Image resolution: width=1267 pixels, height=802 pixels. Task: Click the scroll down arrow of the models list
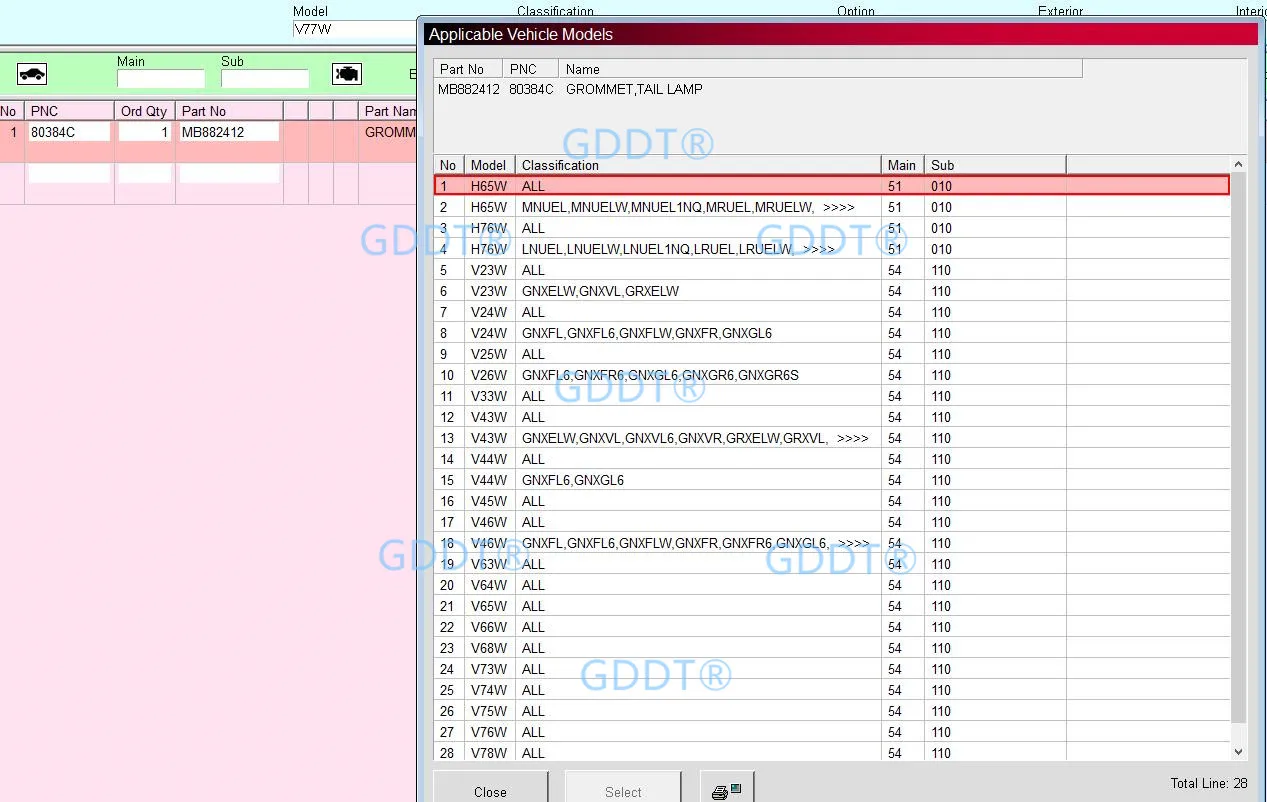pyautogui.click(x=1239, y=752)
